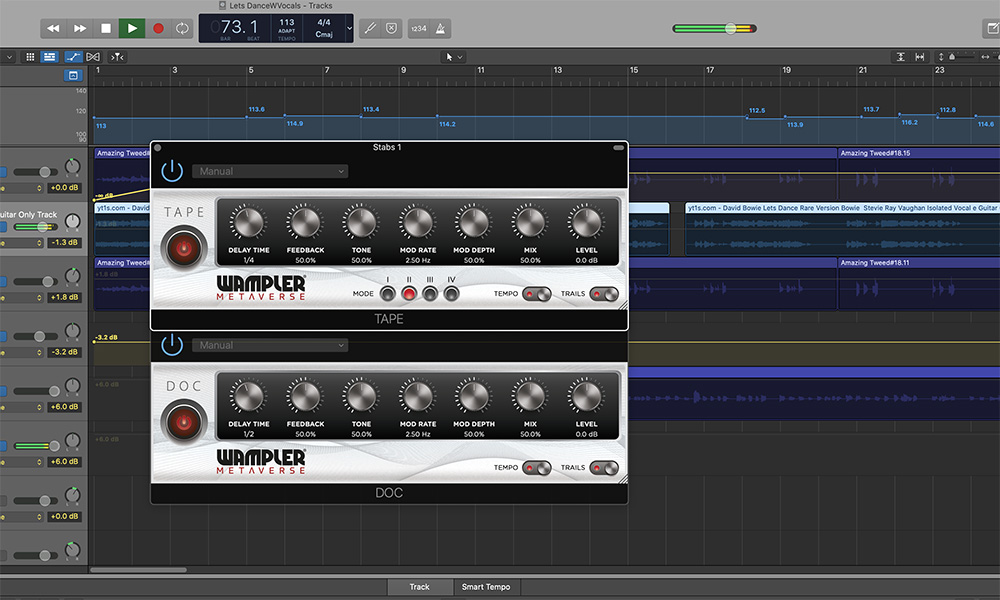Open the tracks area menu dropdown chevron
This screenshot has height=600, width=1000.
[9, 57]
